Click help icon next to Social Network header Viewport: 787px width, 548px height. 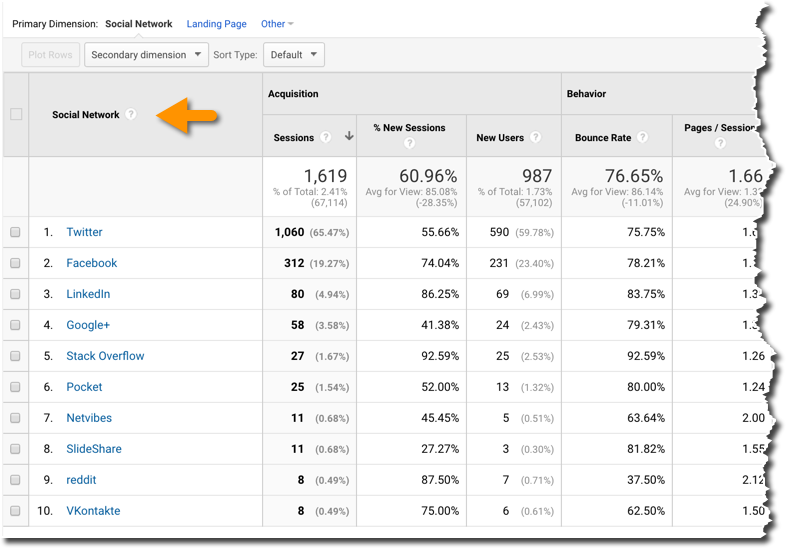131,115
